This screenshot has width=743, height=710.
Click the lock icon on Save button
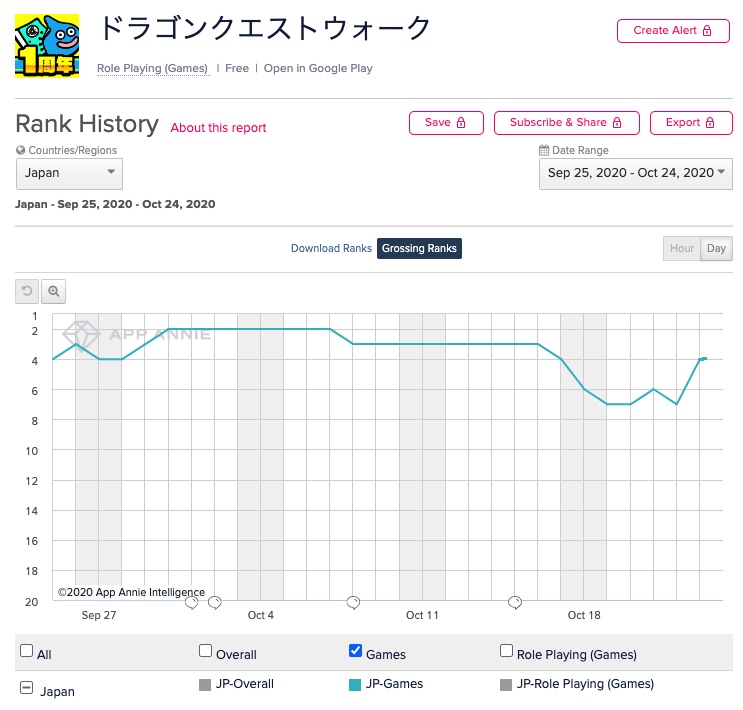pyautogui.click(x=461, y=123)
